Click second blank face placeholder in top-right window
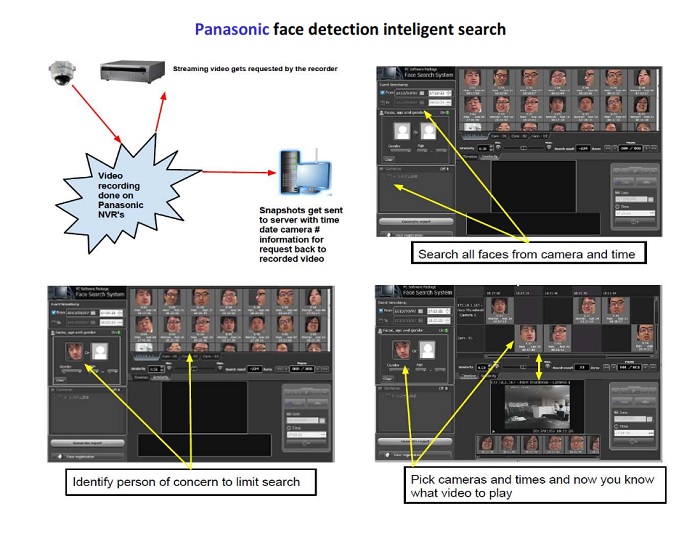 point(429,132)
